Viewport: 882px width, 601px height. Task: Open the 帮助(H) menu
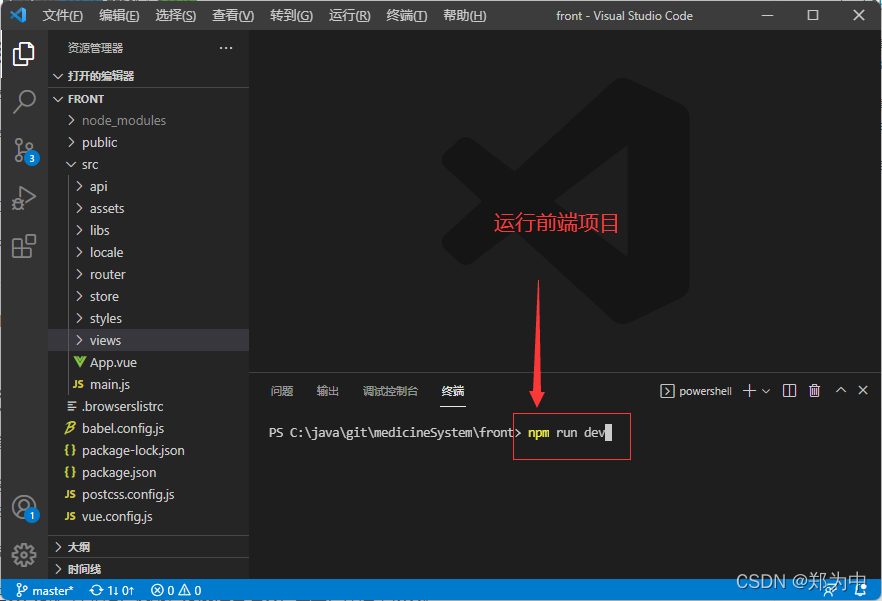(465, 16)
